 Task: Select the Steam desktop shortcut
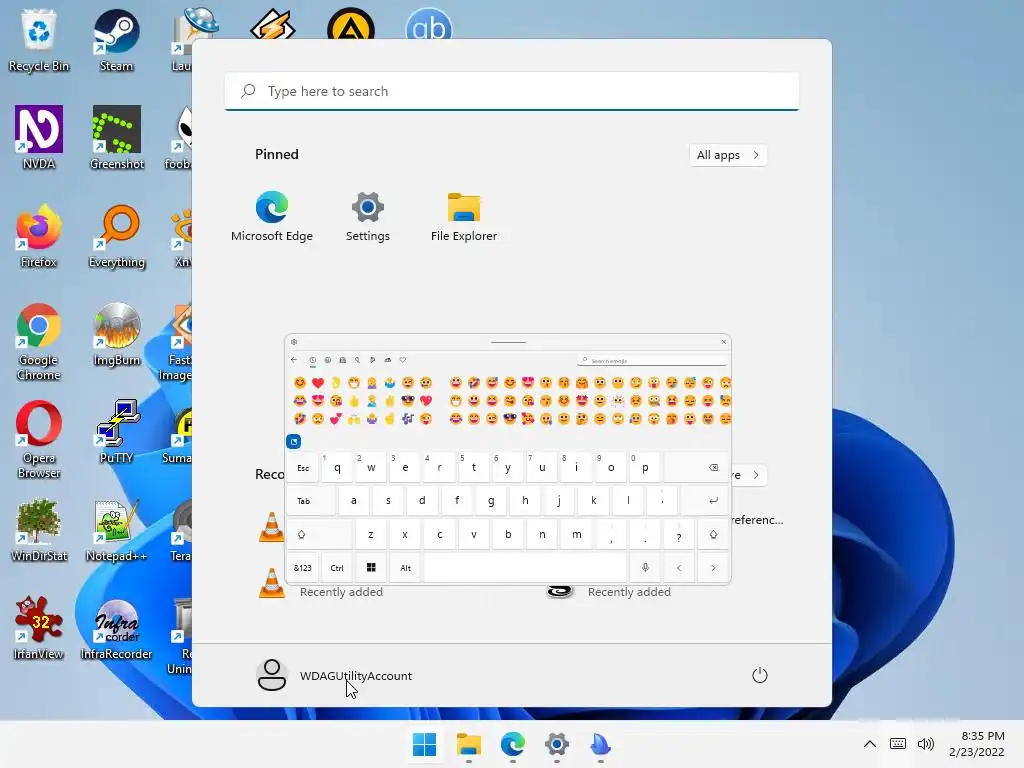116,41
